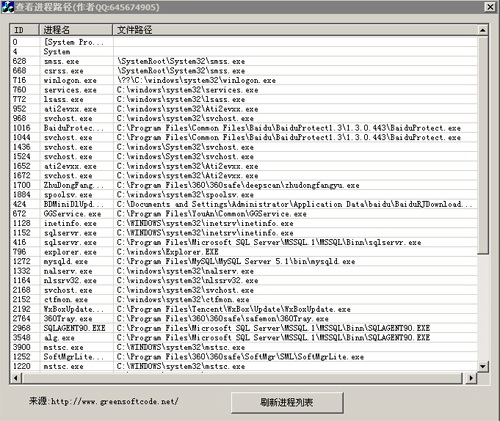Screen dimensions: 500x421
Task: Select the smss.exe process name cell
Action: tap(62, 61)
